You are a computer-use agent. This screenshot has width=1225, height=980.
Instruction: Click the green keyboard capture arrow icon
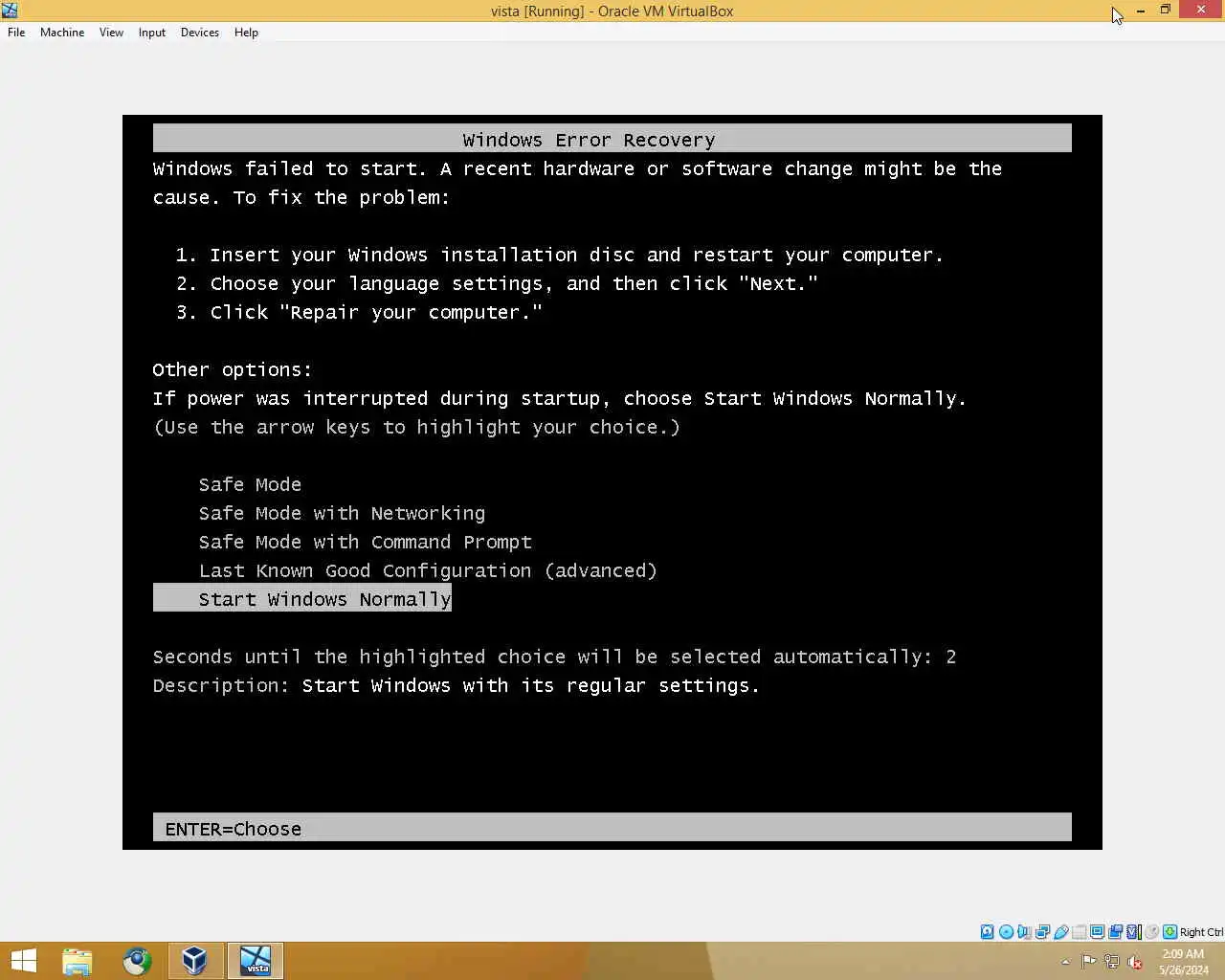(x=1169, y=931)
